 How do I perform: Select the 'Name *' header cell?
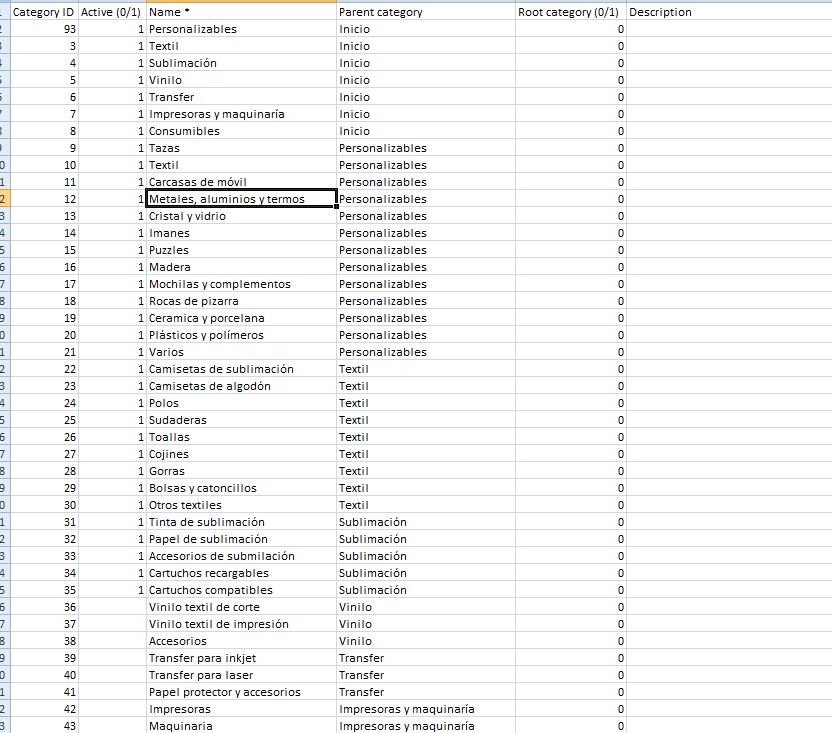click(x=241, y=12)
